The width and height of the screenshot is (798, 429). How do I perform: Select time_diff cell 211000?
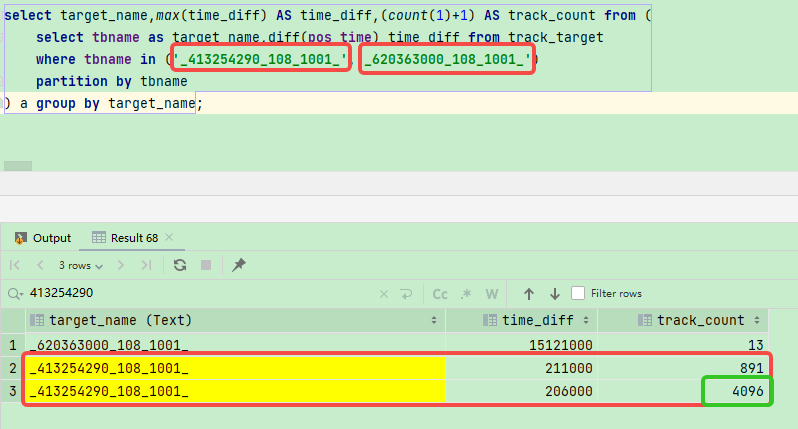click(x=522, y=368)
